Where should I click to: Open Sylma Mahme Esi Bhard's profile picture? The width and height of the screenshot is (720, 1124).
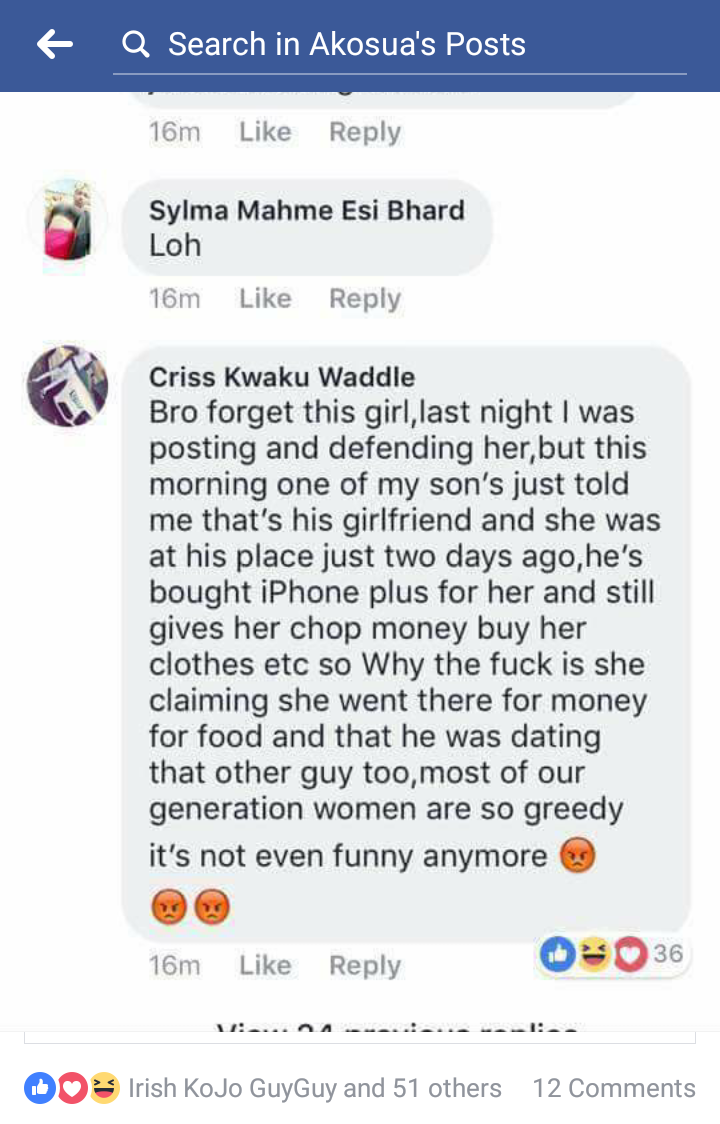tap(67, 220)
